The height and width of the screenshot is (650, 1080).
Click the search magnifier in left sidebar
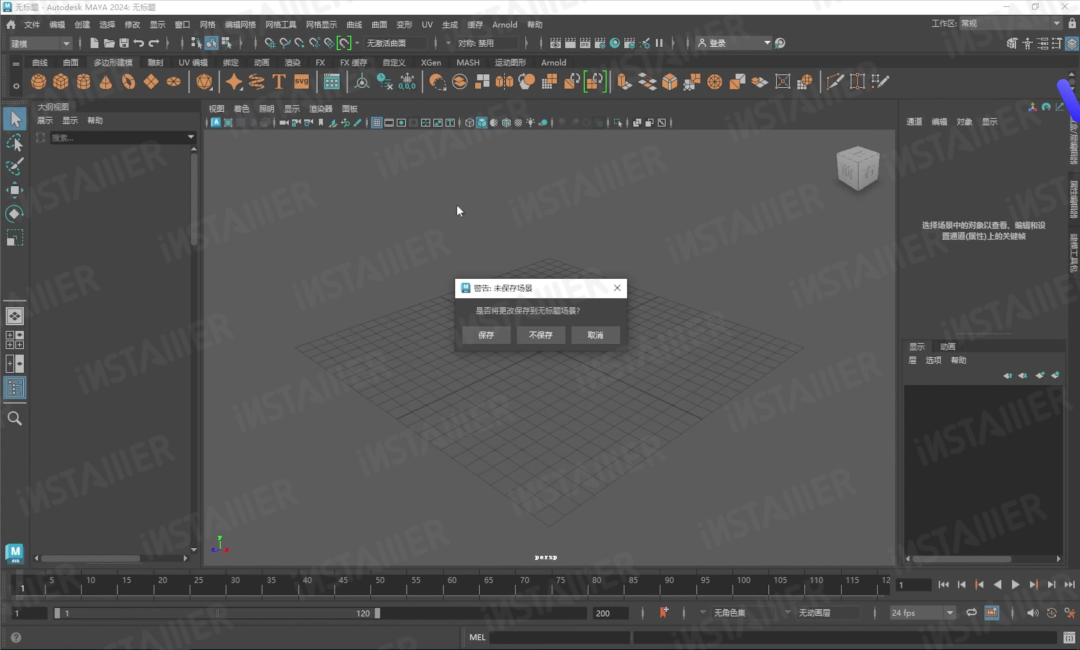click(x=14, y=419)
